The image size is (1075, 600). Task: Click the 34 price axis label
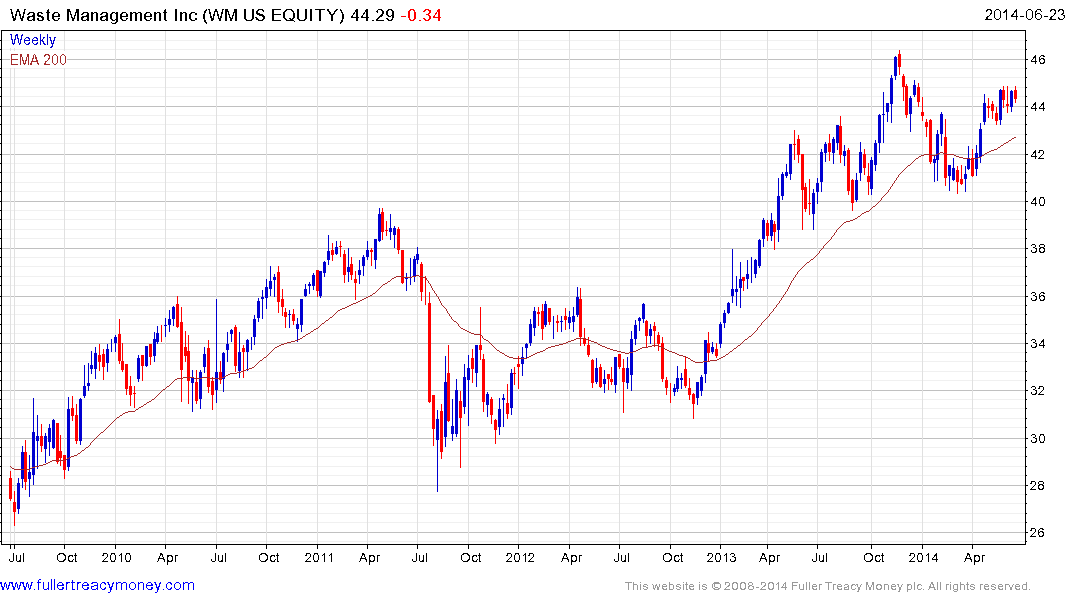[x=1037, y=344]
